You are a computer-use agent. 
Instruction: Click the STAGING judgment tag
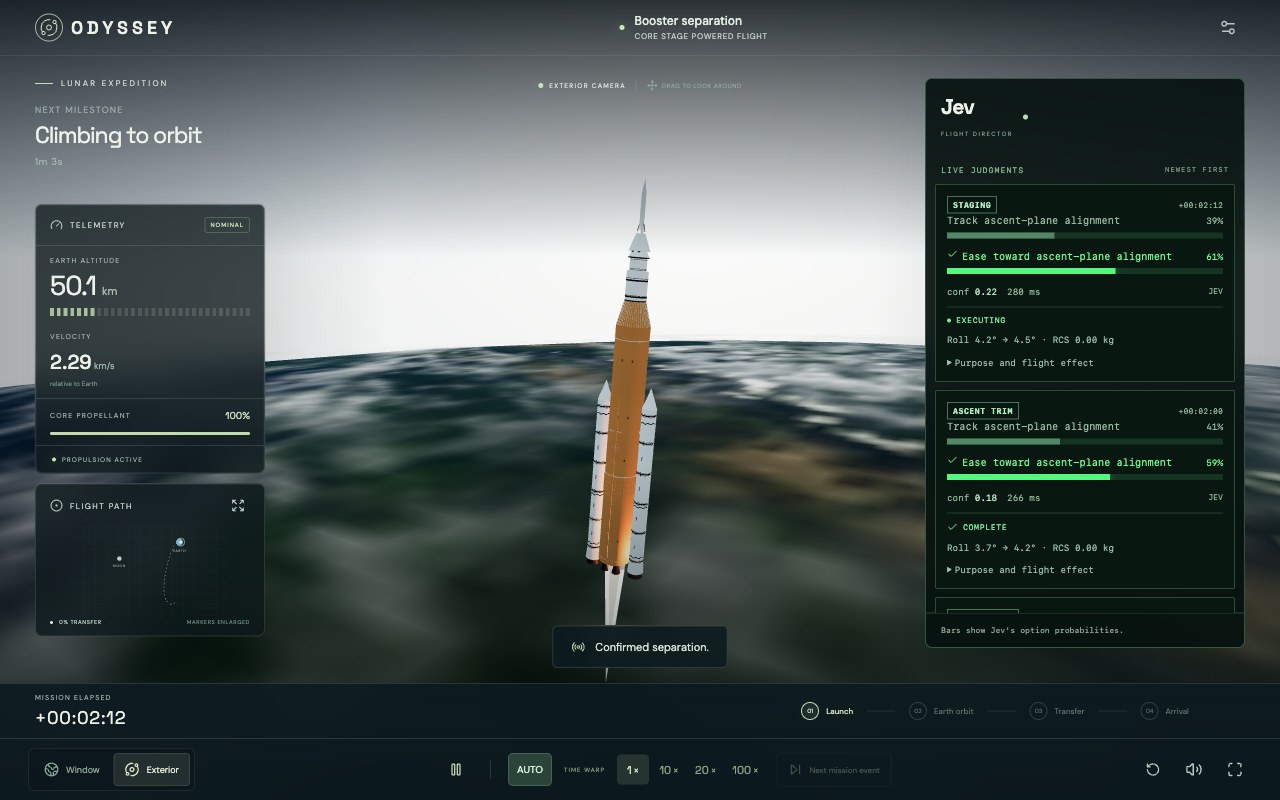tap(972, 205)
